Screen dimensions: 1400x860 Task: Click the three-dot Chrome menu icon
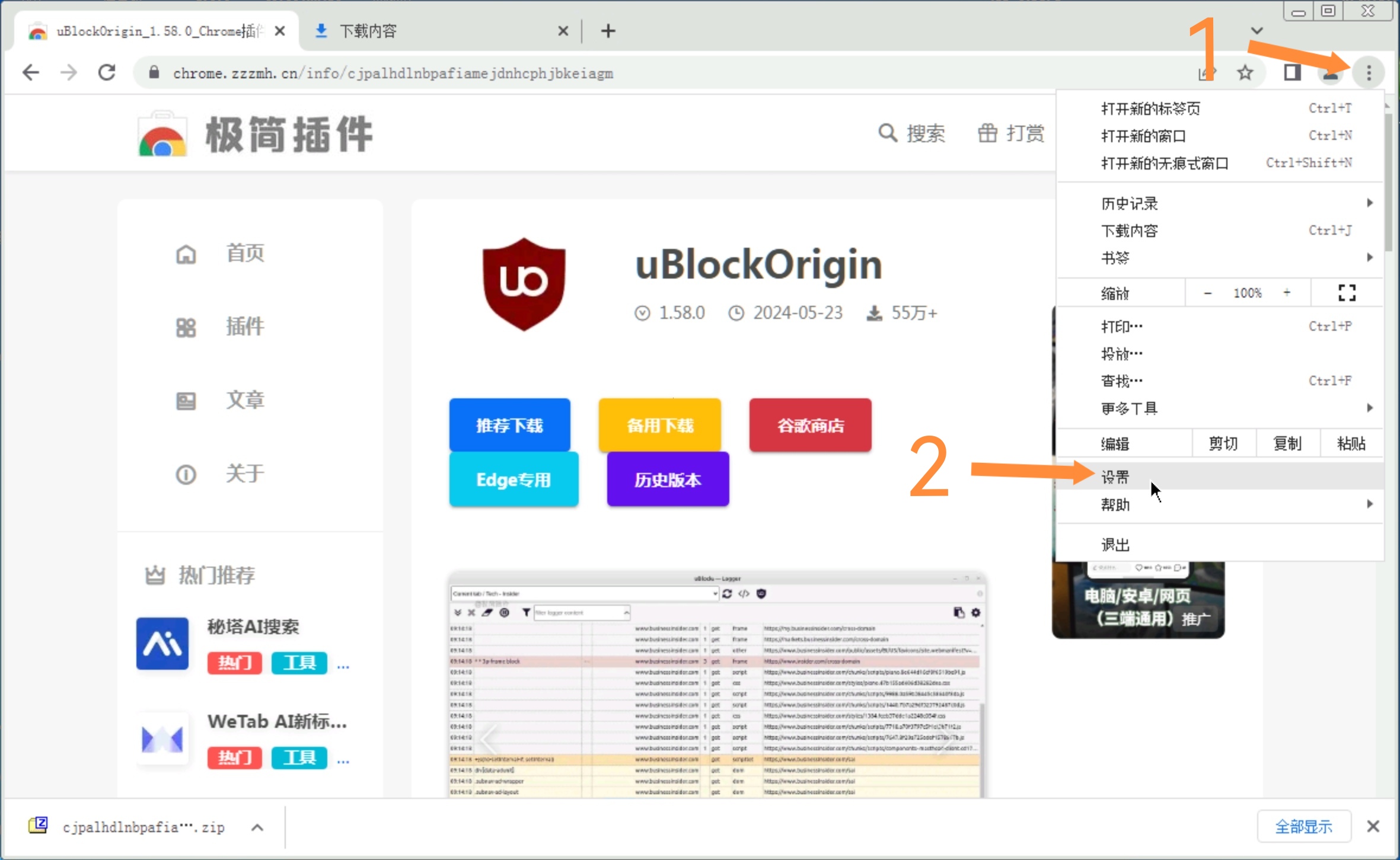click(1369, 73)
